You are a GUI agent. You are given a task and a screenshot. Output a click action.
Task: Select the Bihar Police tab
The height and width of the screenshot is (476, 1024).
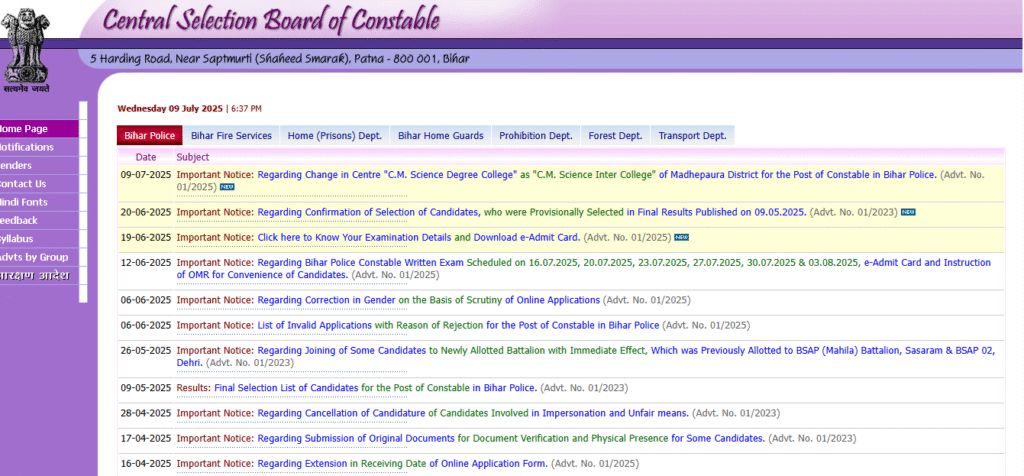click(x=150, y=136)
